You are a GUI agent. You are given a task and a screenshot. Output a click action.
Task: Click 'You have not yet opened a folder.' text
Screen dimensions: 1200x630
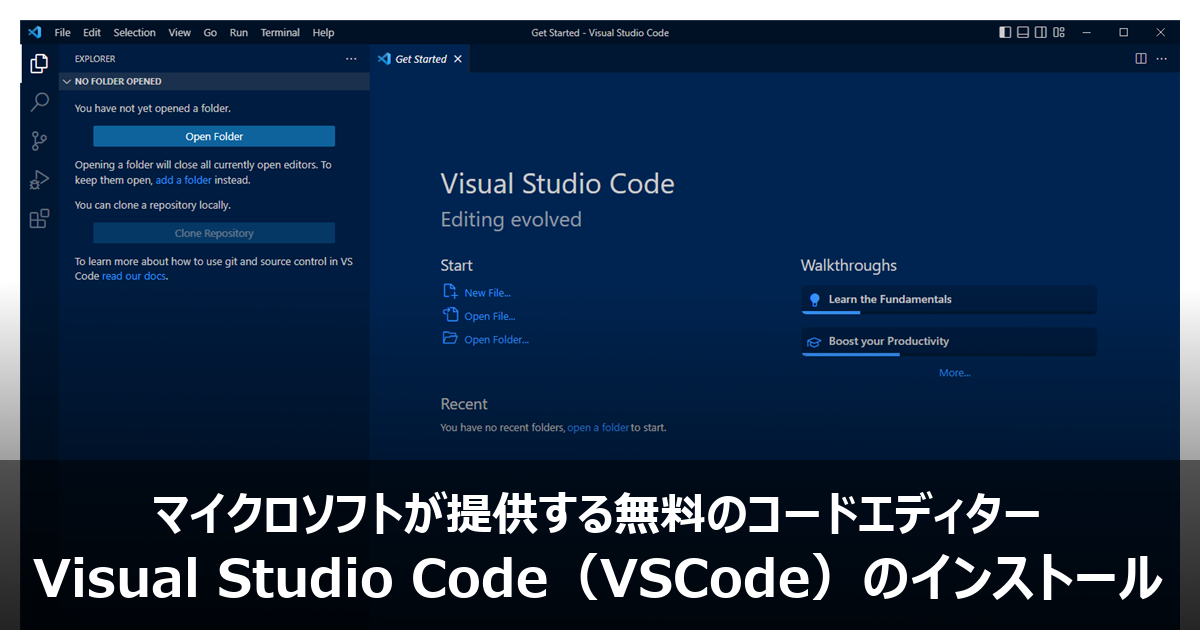tap(153, 108)
